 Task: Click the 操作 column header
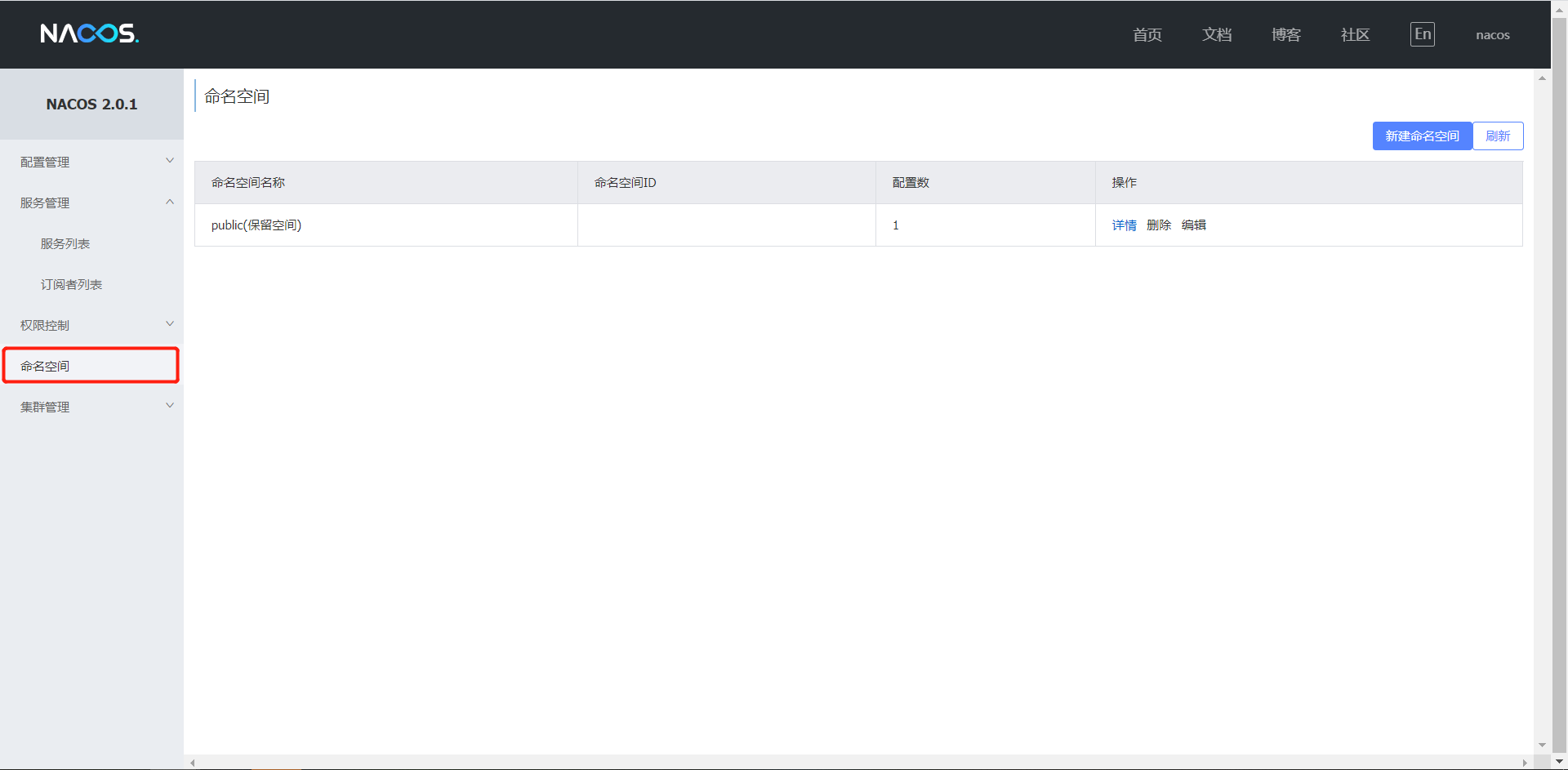1309,183
